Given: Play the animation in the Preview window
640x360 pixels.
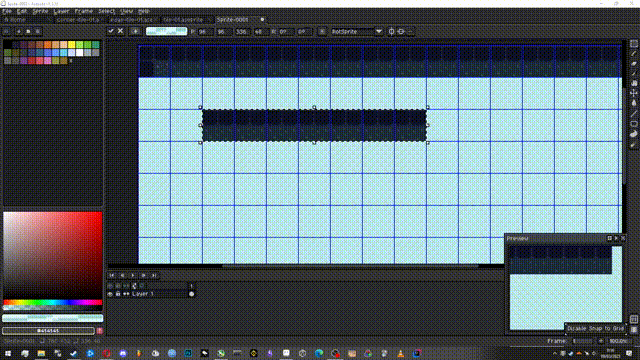Looking at the screenshot, I should 616,238.
